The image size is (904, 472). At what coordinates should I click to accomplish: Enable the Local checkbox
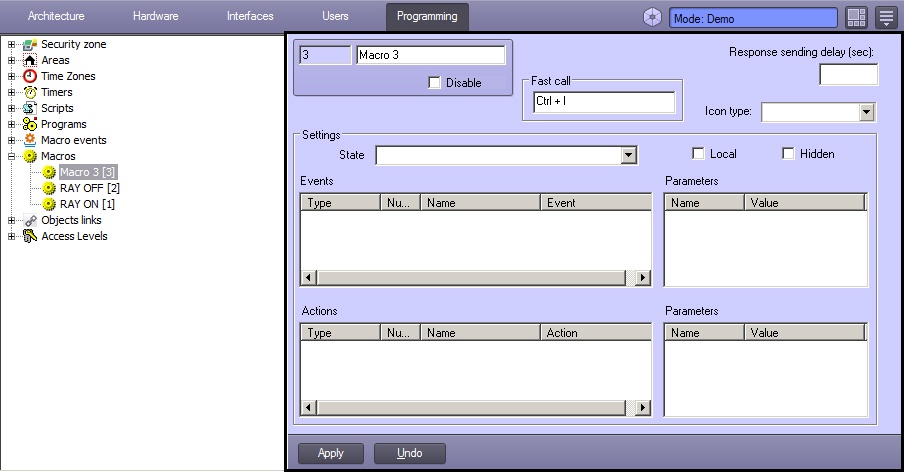[x=698, y=153]
